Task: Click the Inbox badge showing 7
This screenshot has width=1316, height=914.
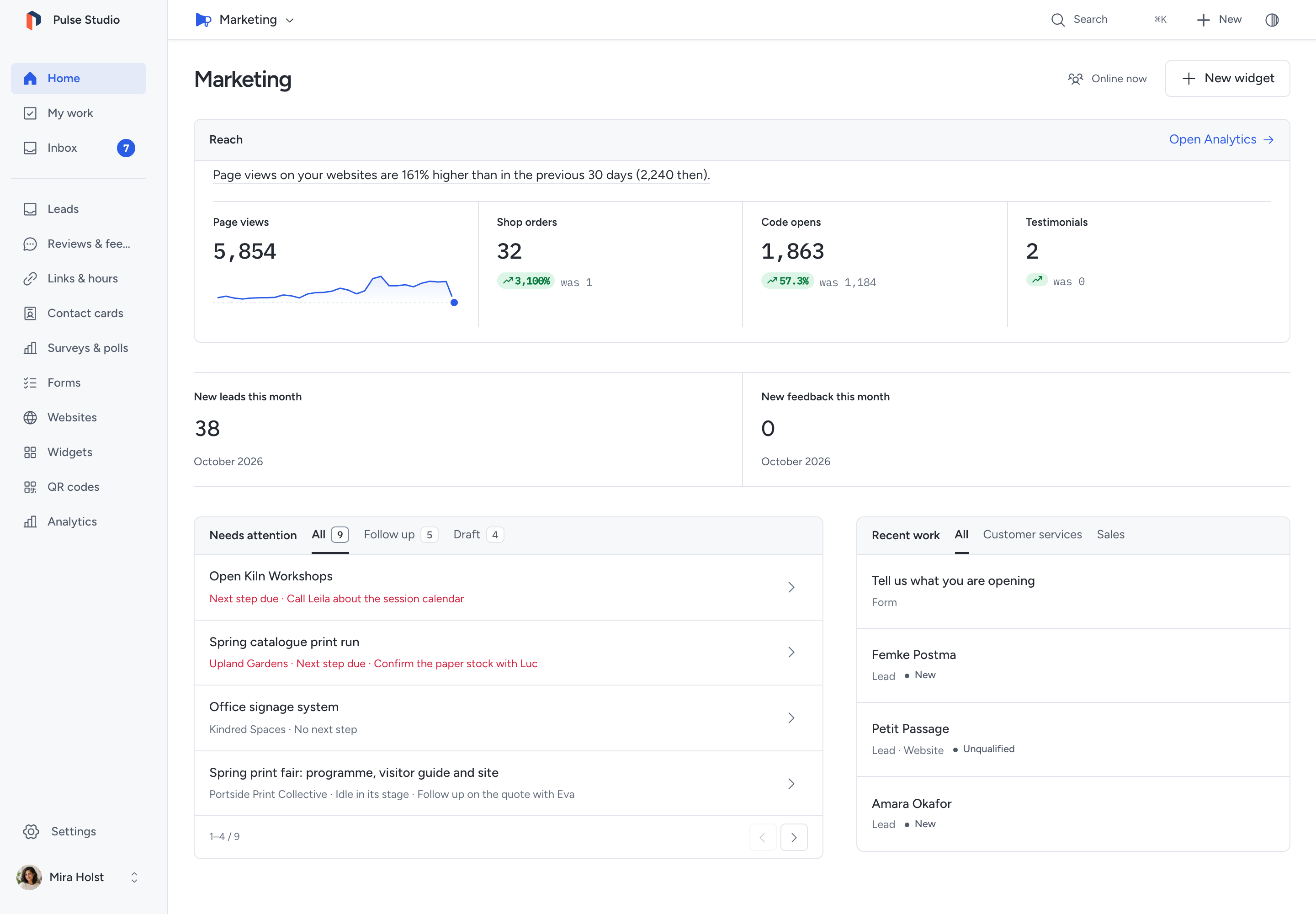Action: [x=126, y=149]
